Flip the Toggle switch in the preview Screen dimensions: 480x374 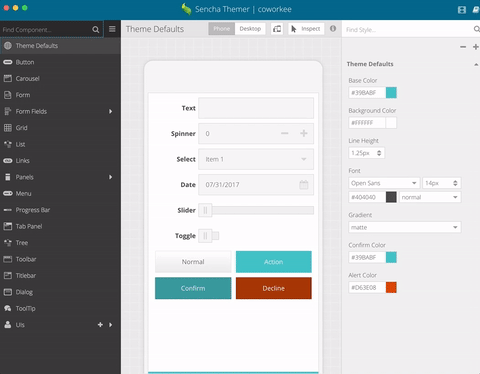coord(209,236)
